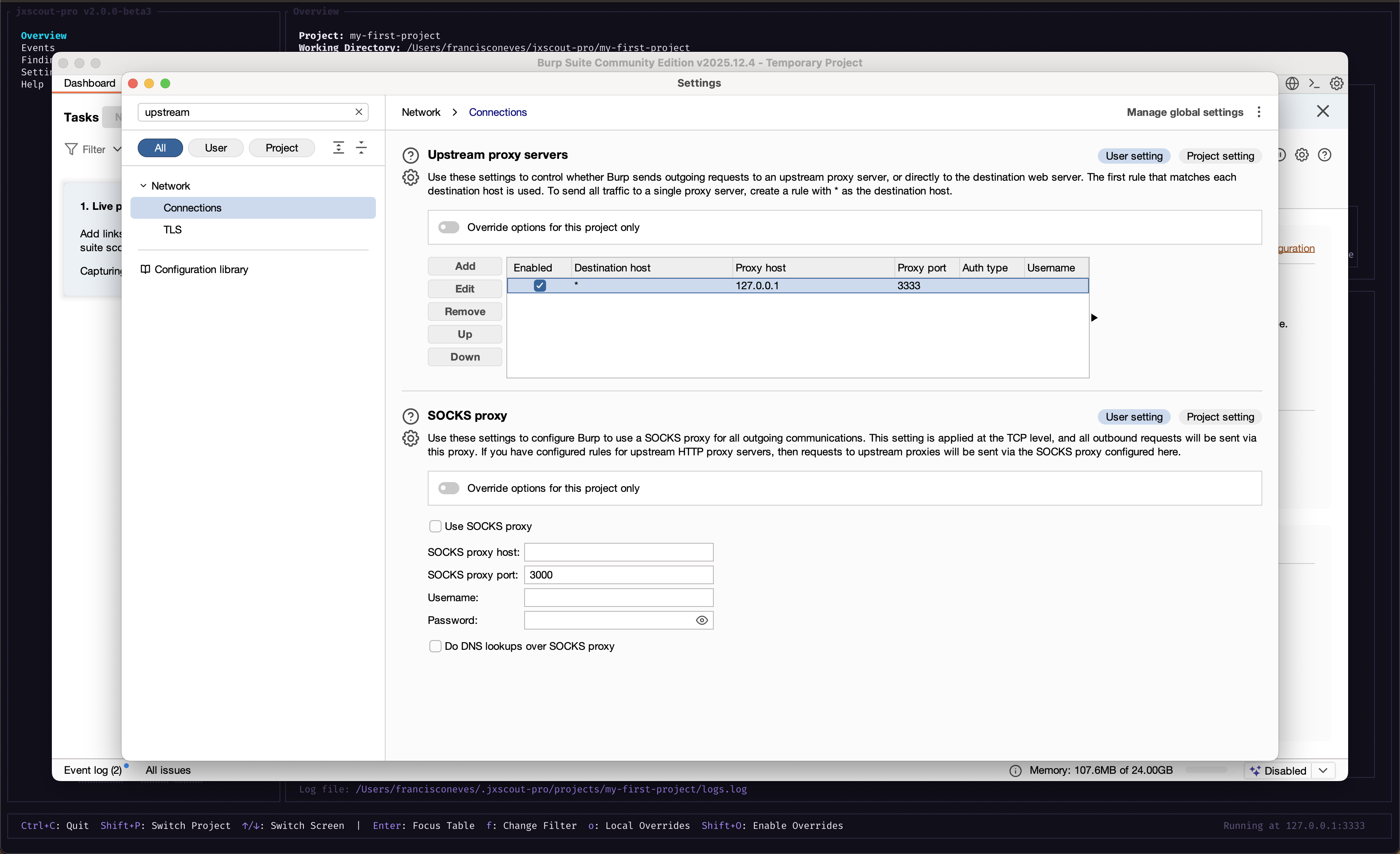Focus the SOCKS proxy host field
The width and height of the screenshot is (1400, 854).
pyautogui.click(x=619, y=552)
